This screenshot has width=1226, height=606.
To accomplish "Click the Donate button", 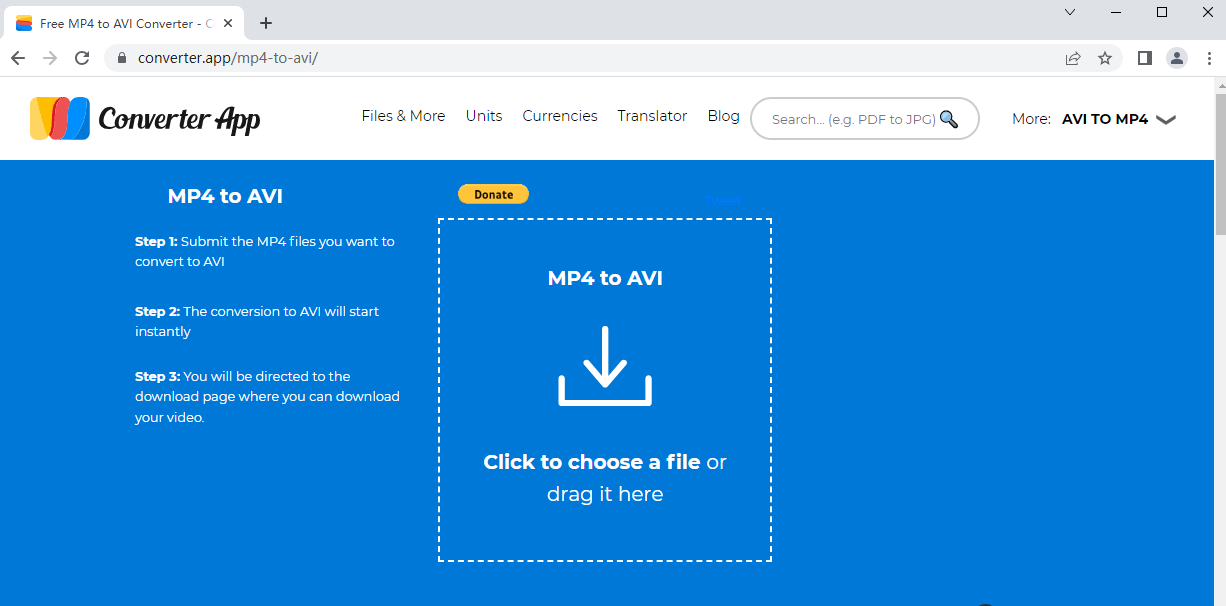I will tap(493, 193).
